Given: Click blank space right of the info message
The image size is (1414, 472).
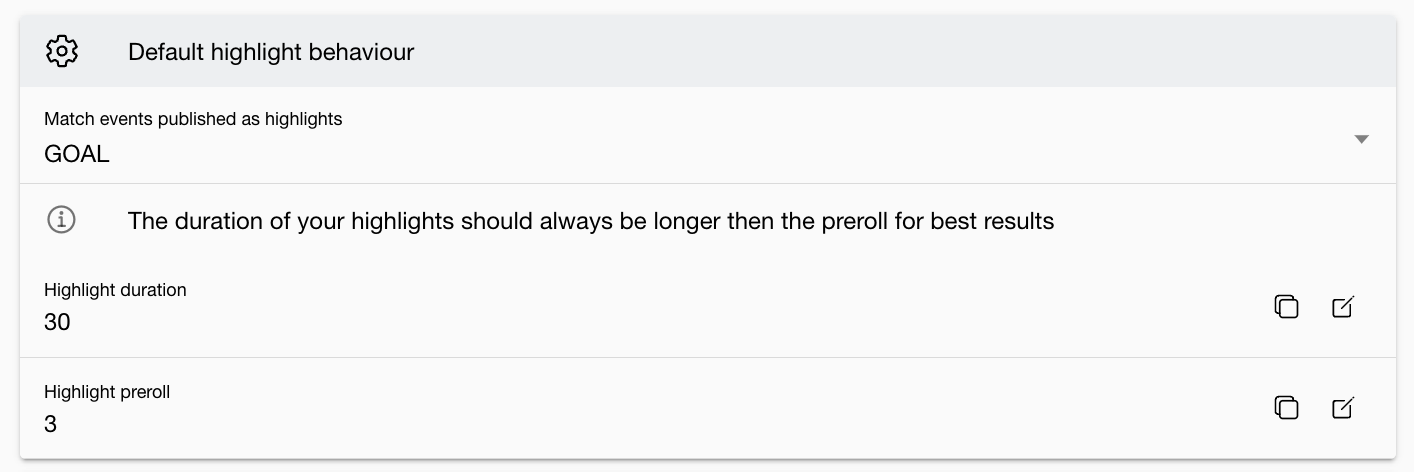Looking at the screenshot, I should pyautogui.click(x=1220, y=220).
